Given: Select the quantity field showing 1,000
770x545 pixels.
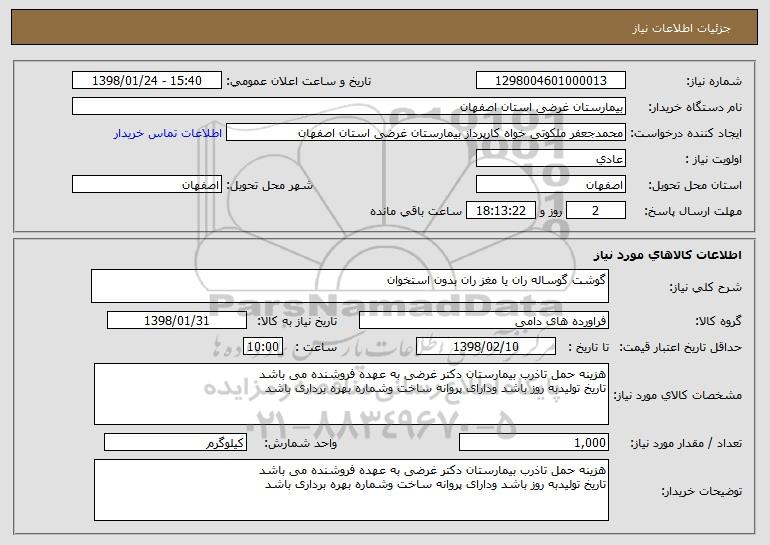Looking at the screenshot, I should (x=534, y=442).
